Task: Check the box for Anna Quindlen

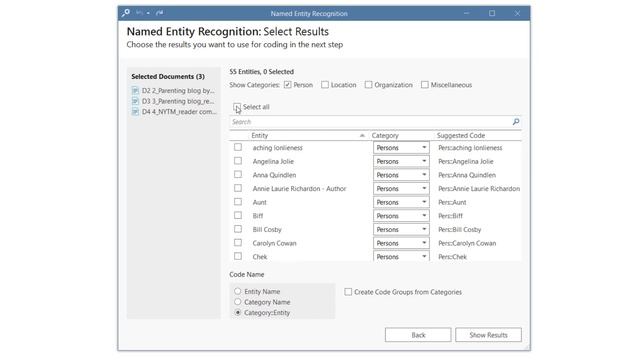Action: point(238,175)
